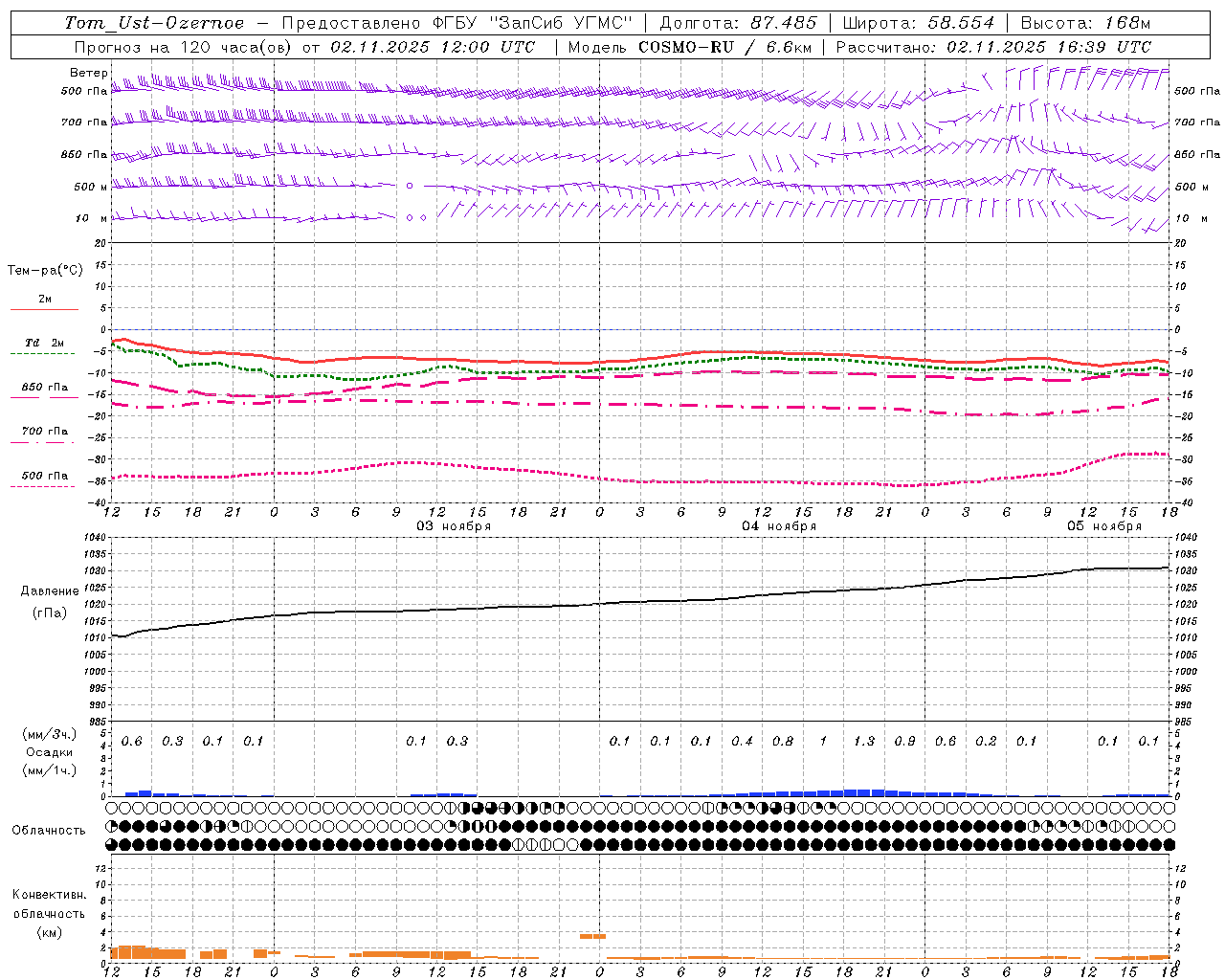This screenshot has height=980, width=1225.
Task: Click the '10 м' label left of wind panel
Action: click(x=92, y=218)
